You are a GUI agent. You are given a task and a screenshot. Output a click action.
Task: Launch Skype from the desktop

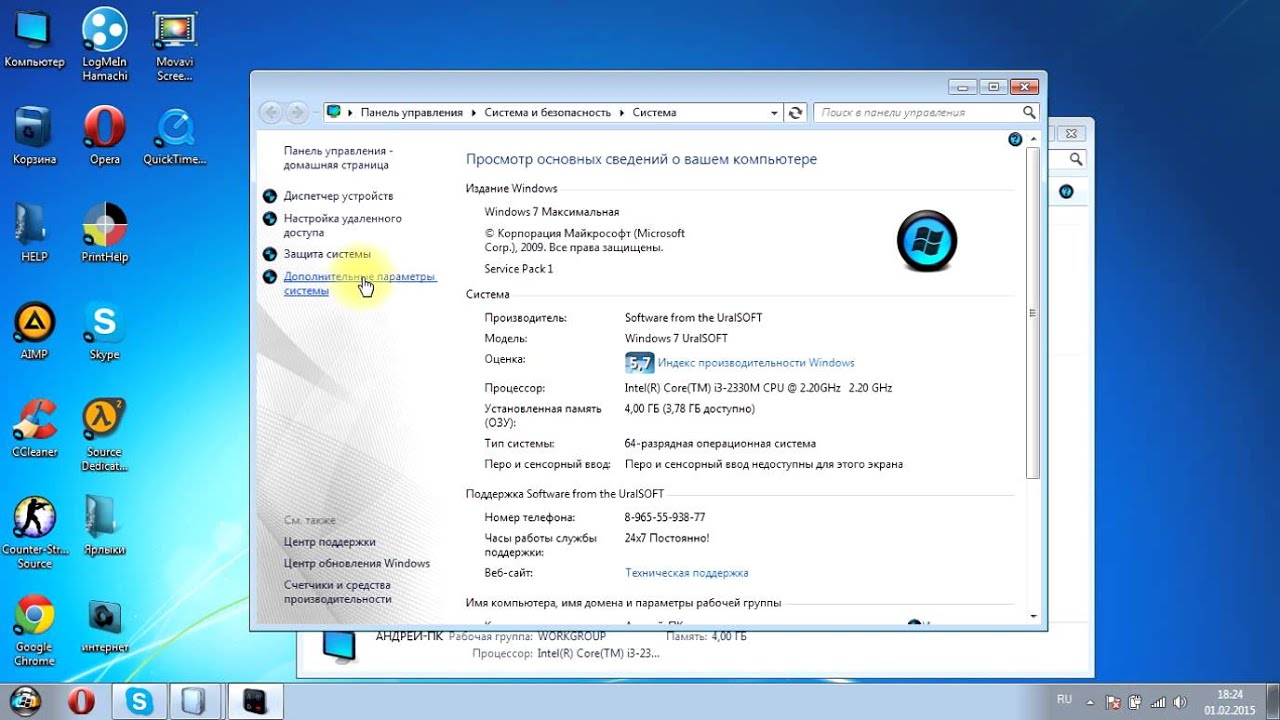coord(104,330)
